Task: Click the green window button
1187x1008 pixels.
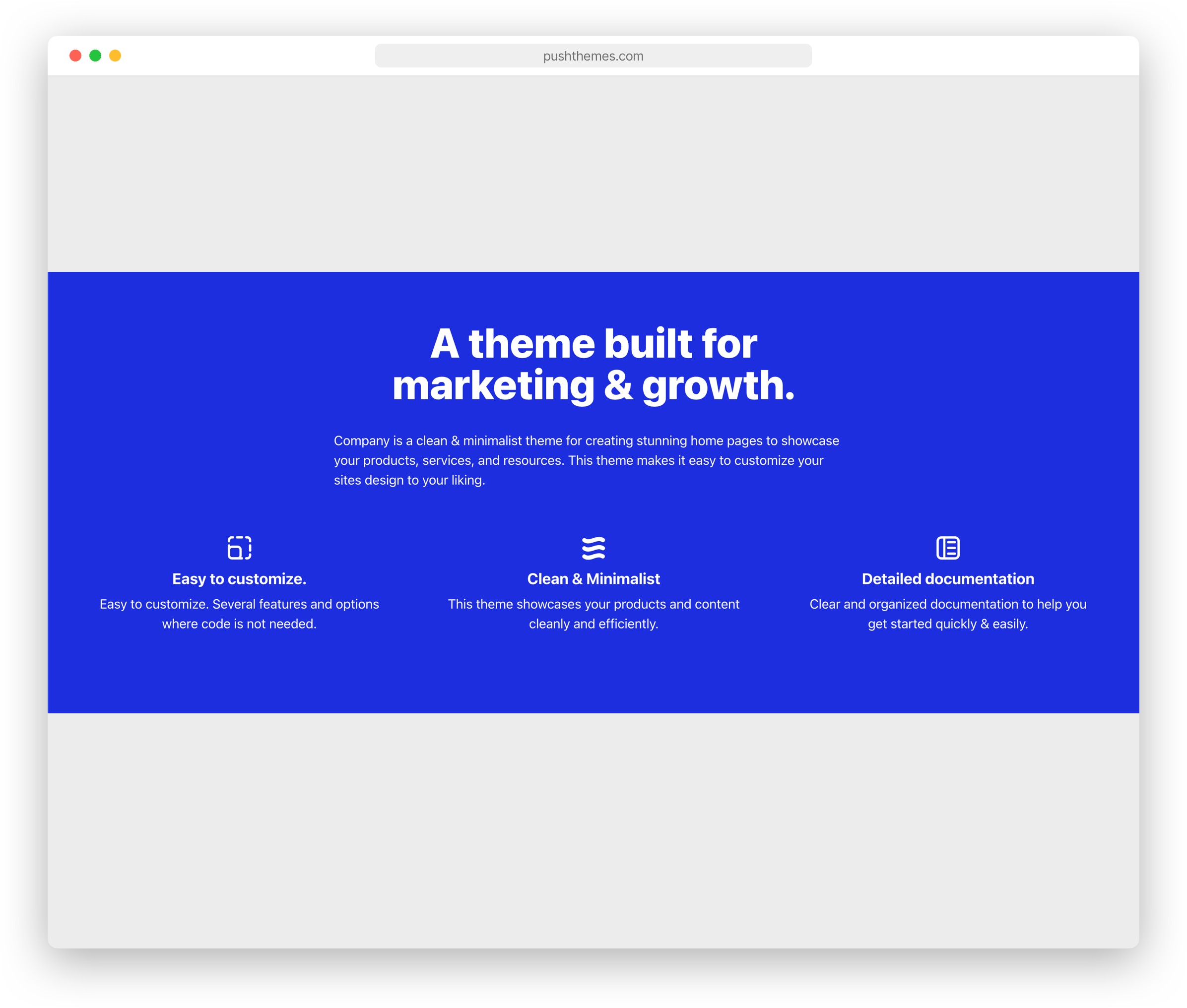Action: point(95,56)
